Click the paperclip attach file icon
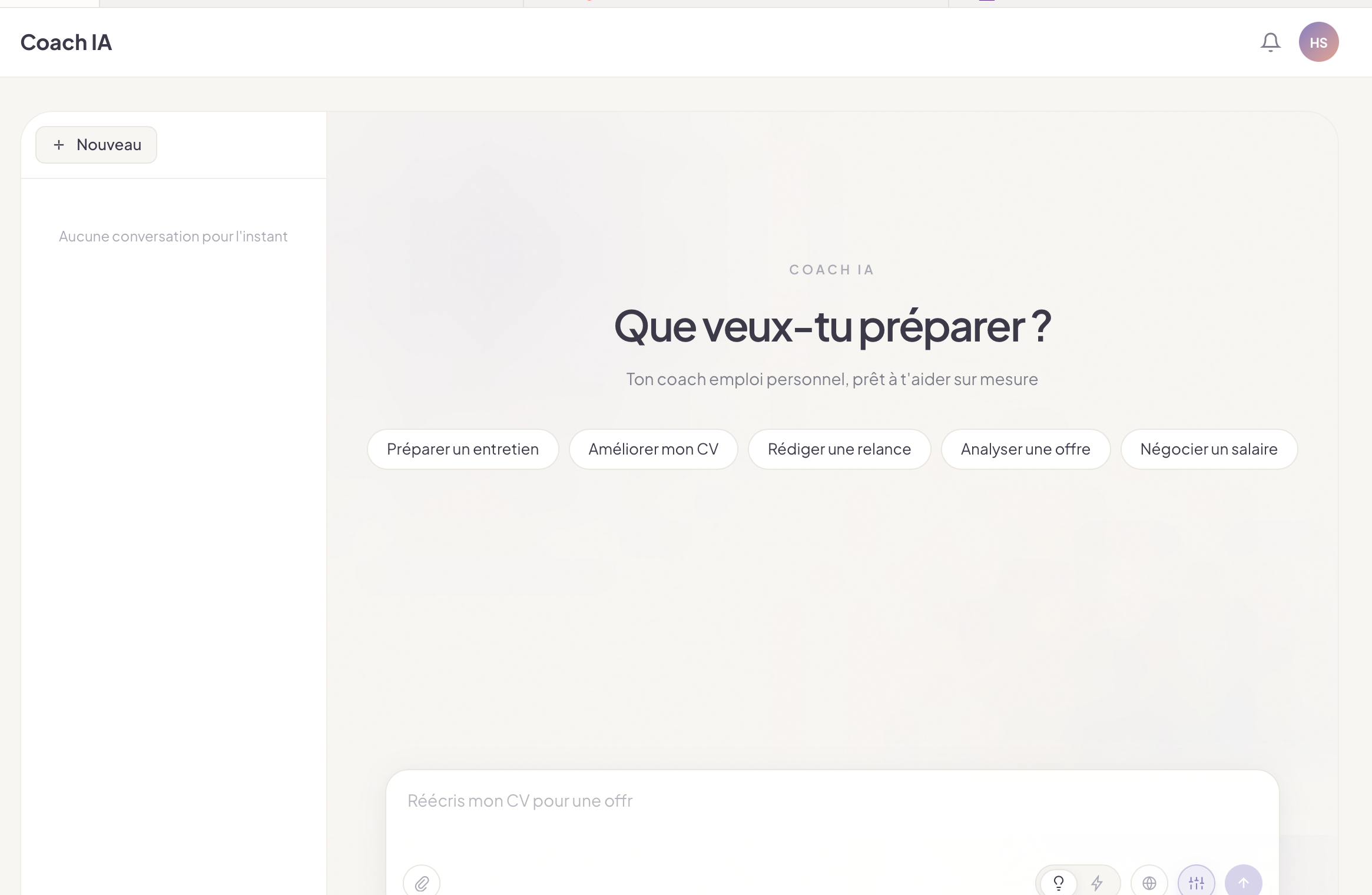The image size is (1372, 895). (x=422, y=883)
